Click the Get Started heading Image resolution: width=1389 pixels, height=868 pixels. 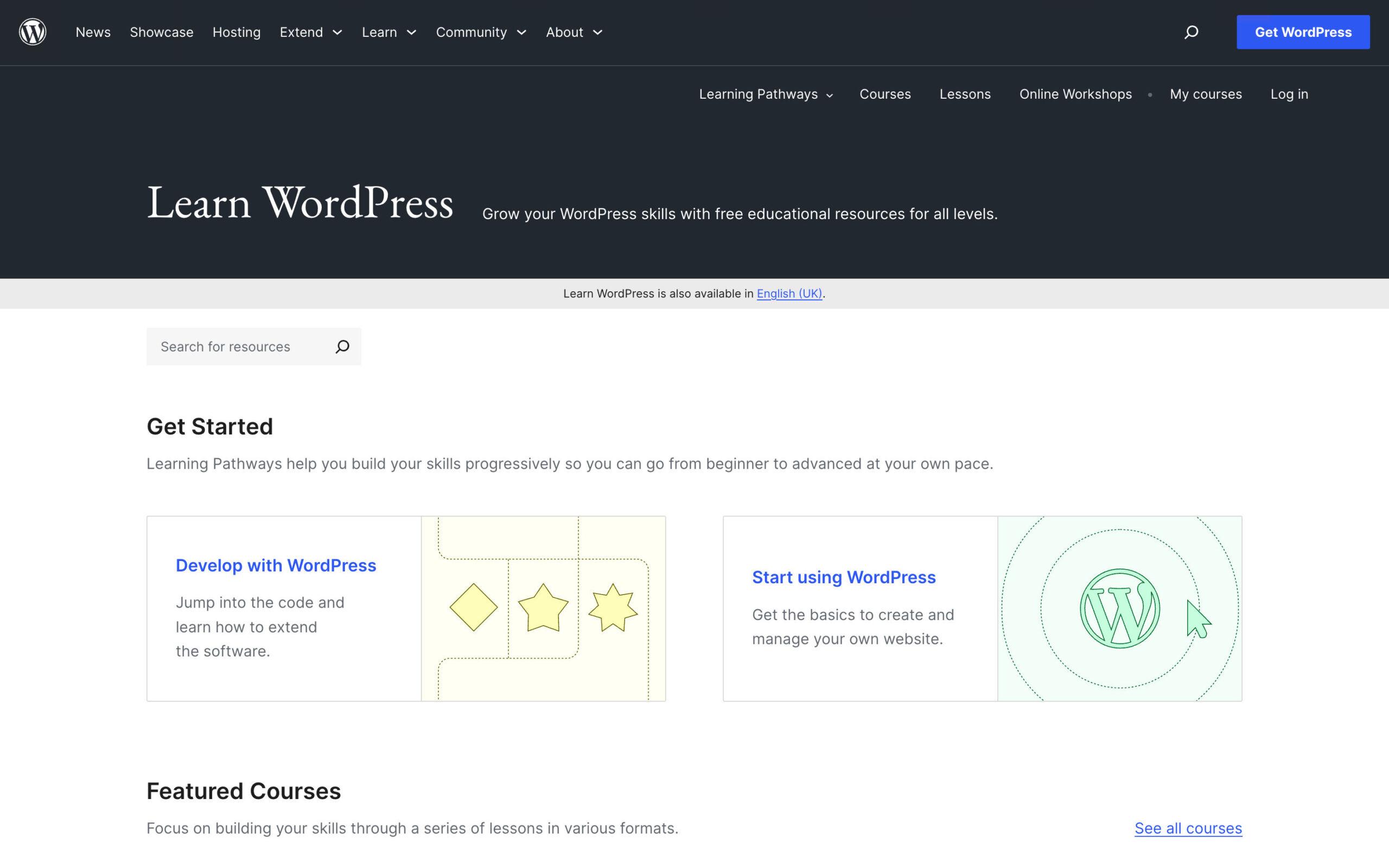pyautogui.click(x=209, y=426)
